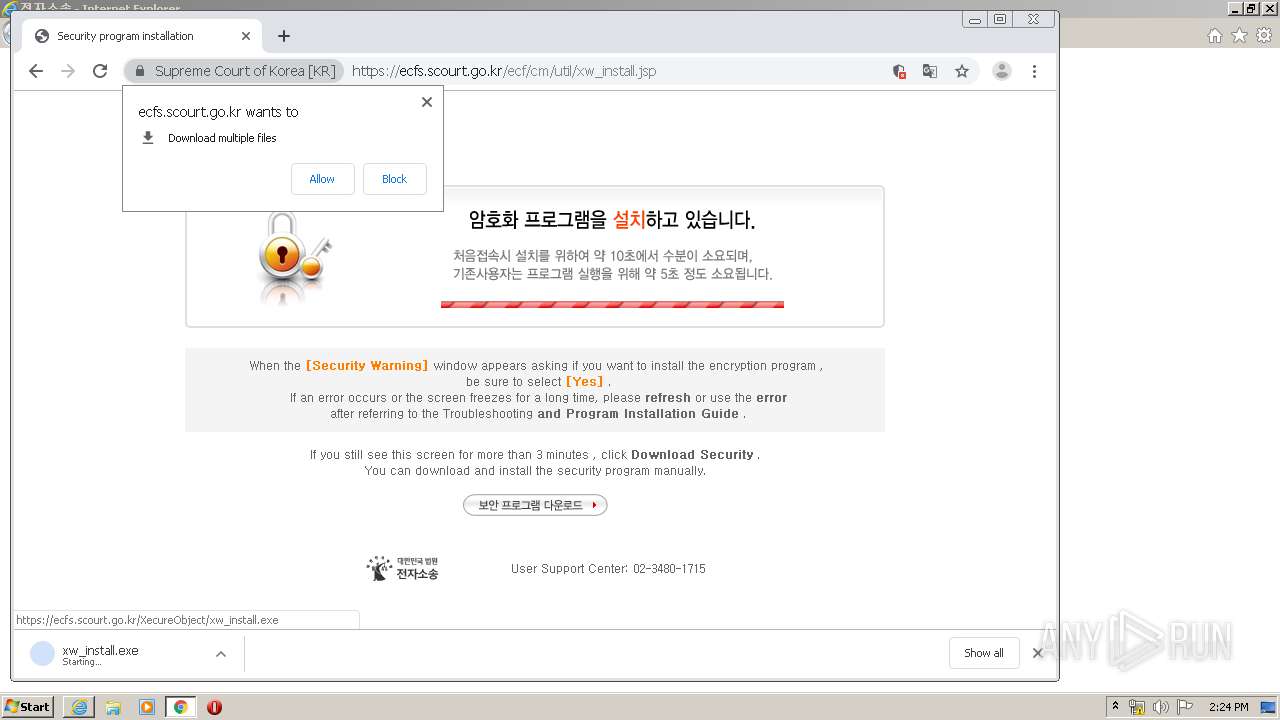1280x720 pixels.
Task: Open a new tab with the plus button
Action: click(x=284, y=36)
